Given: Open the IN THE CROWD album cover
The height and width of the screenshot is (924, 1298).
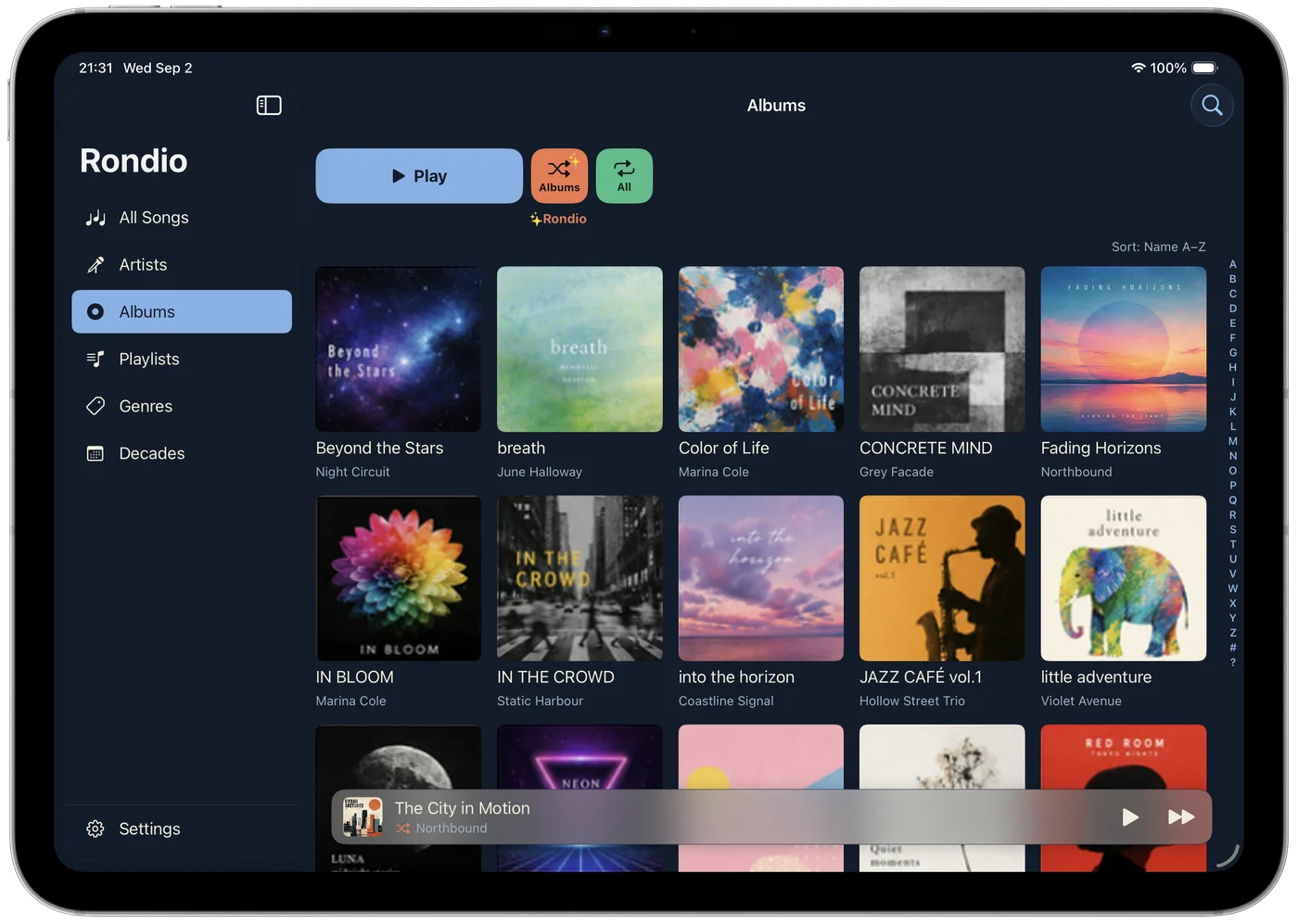Looking at the screenshot, I should [579, 578].
